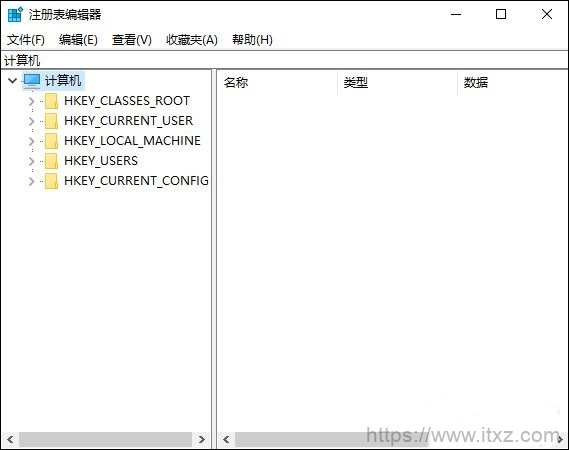Click the HKEY_USERS folder icon
Viewport: 569px width, 450px height.
(x=51, y=161)
